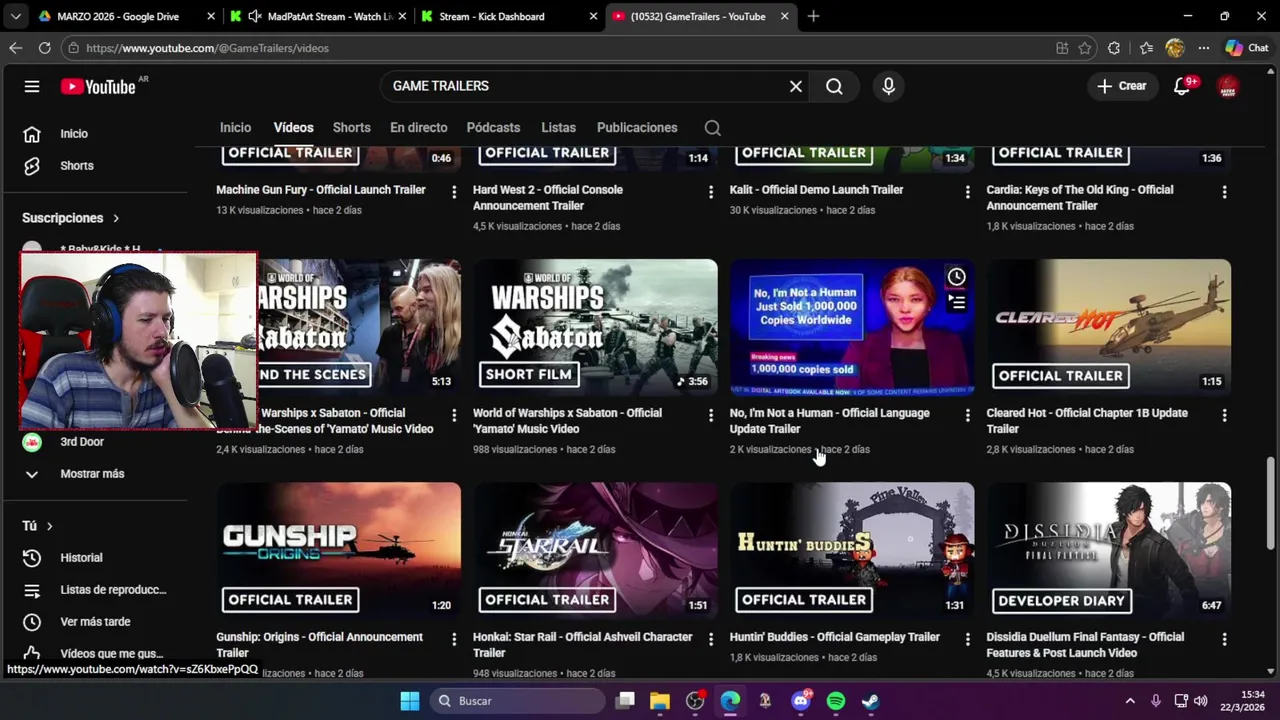This screenshot has width=1280, height=720.
Task: Open options for World of Warships Yamato video
Action: [711, 414]
